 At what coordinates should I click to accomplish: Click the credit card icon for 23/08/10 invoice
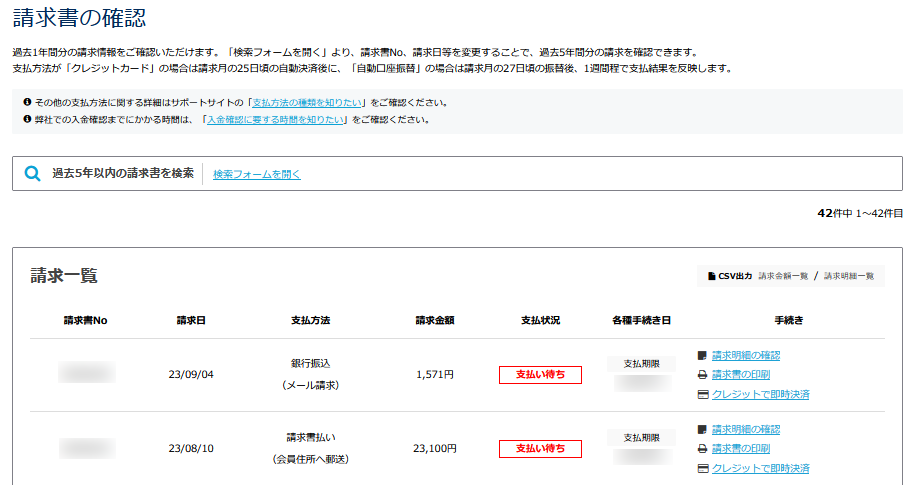[702, 468]
